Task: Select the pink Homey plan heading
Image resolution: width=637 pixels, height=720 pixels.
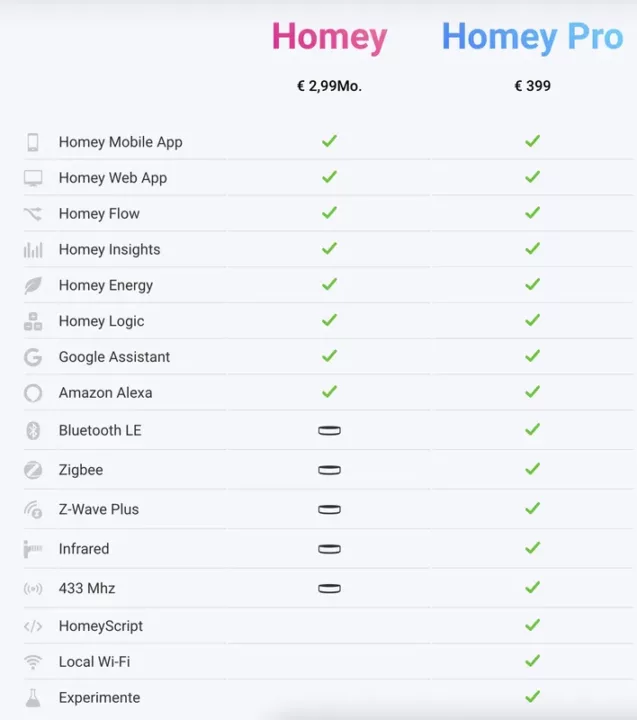Action: pos(329,38)
